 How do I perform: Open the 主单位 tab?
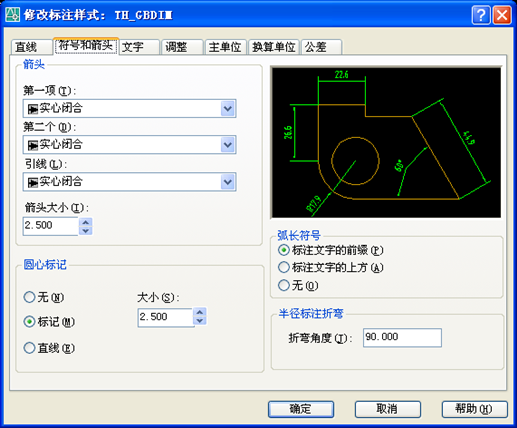pyautogui.click(x=225, y=47)
